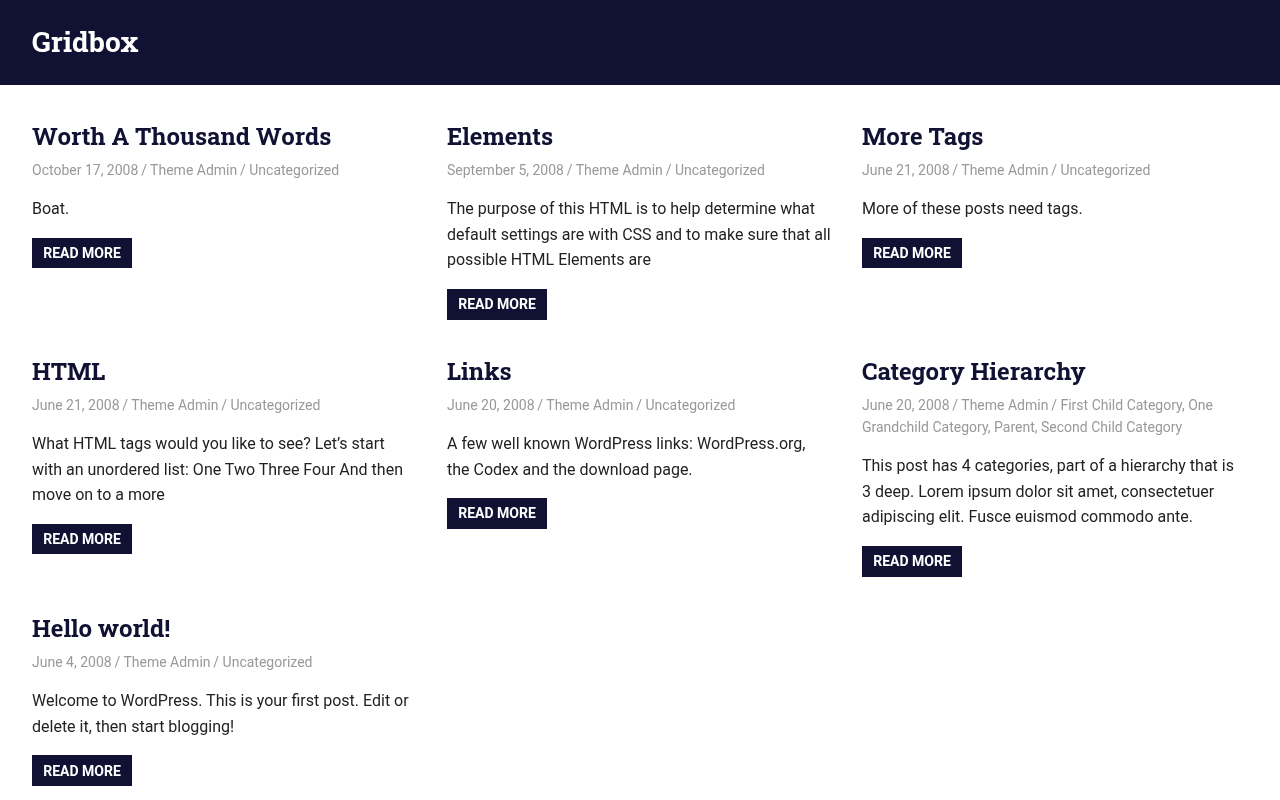Select the First Child Category link
Viewport: 1280px width, 800px height.
coord(1121,405)
